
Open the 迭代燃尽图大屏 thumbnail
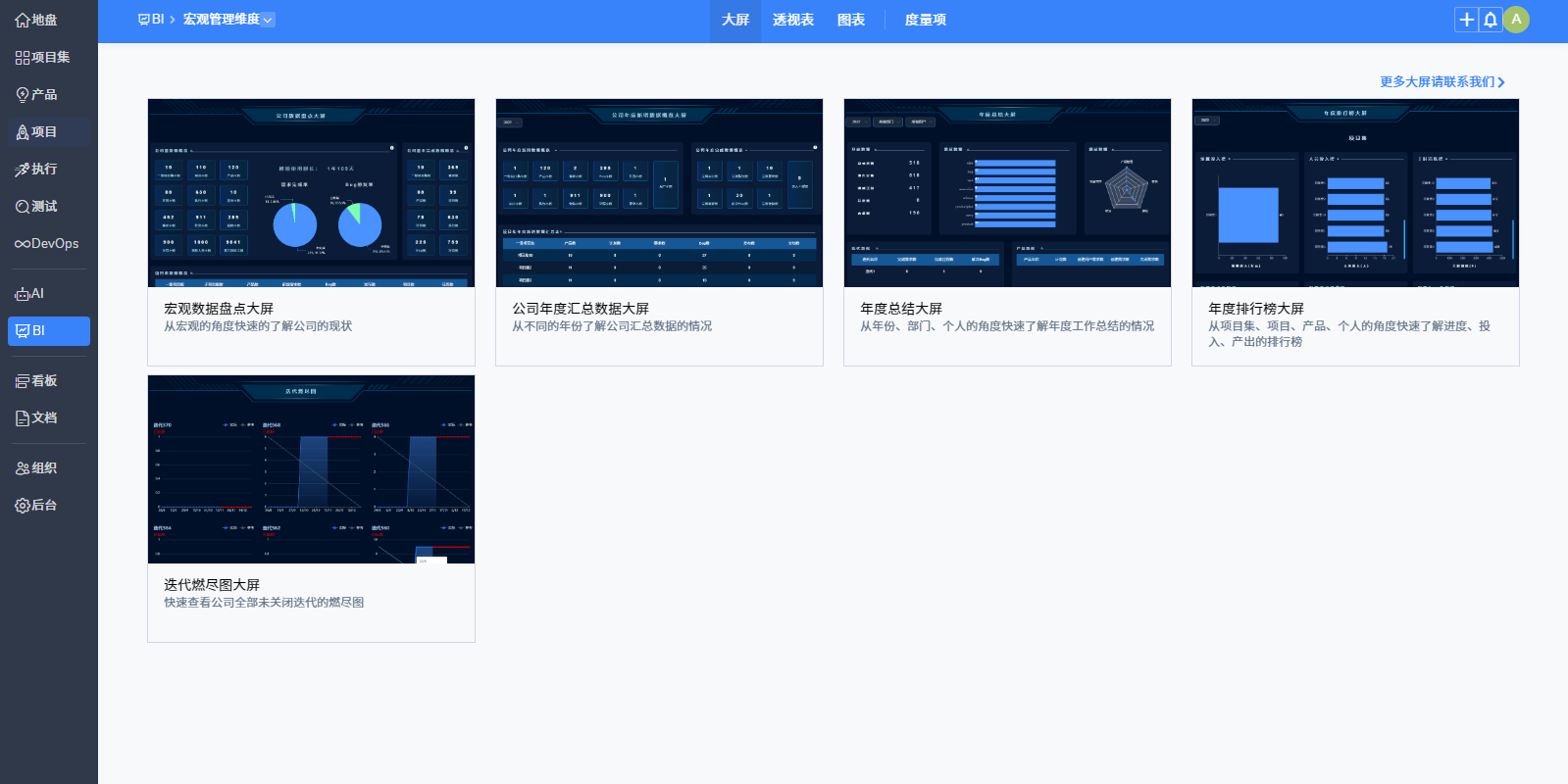[311, 469]
